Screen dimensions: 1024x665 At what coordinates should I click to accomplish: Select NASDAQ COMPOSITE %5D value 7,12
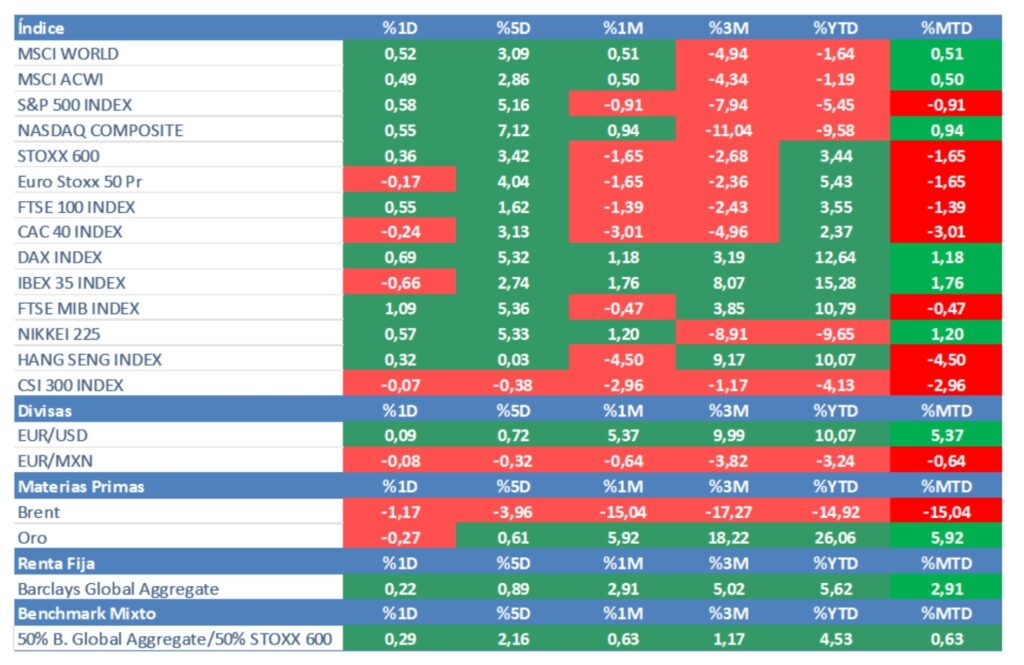click(x=511, y=130)
